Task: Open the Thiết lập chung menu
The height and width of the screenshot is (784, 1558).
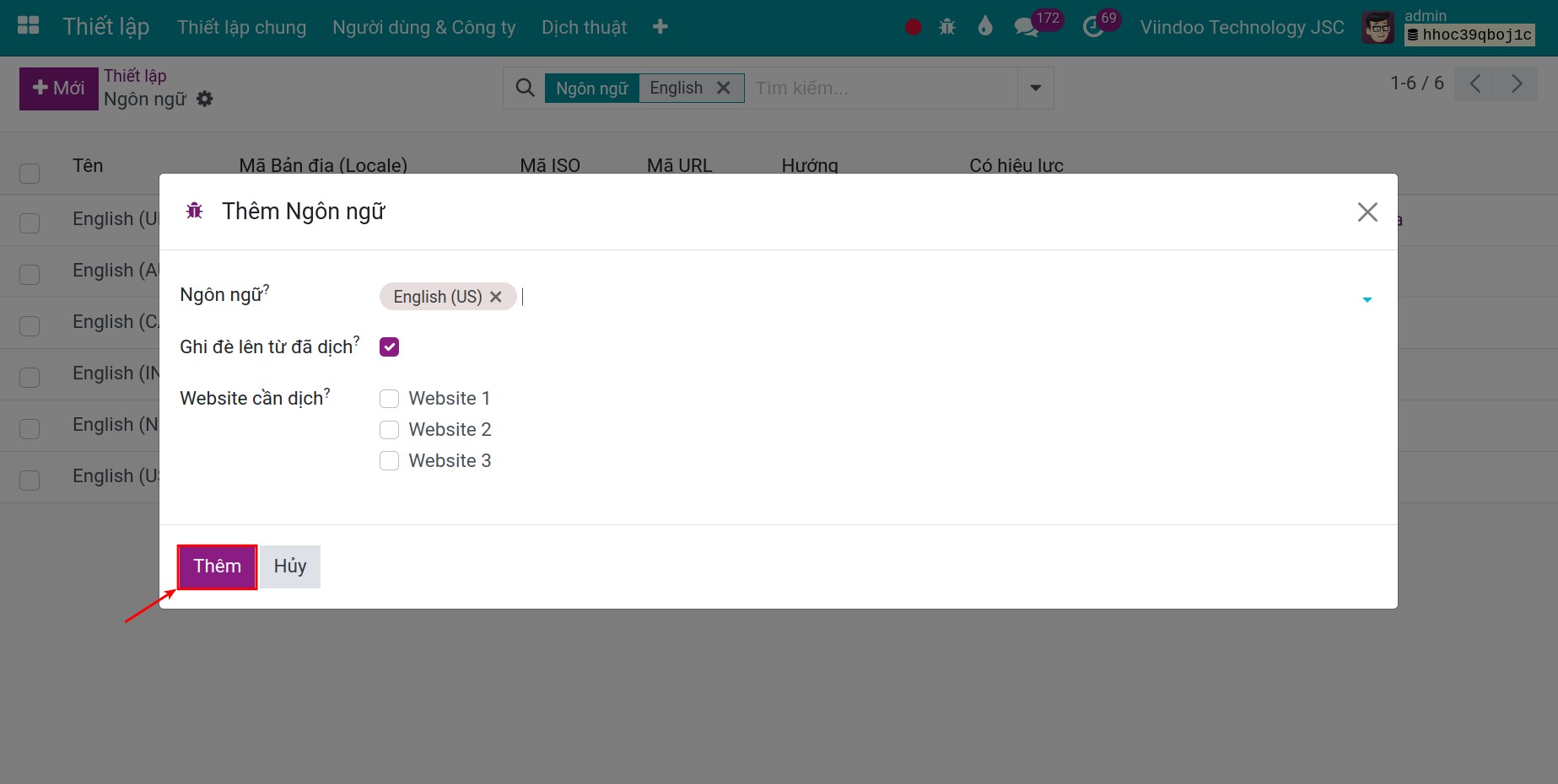Action: [241, 27]
